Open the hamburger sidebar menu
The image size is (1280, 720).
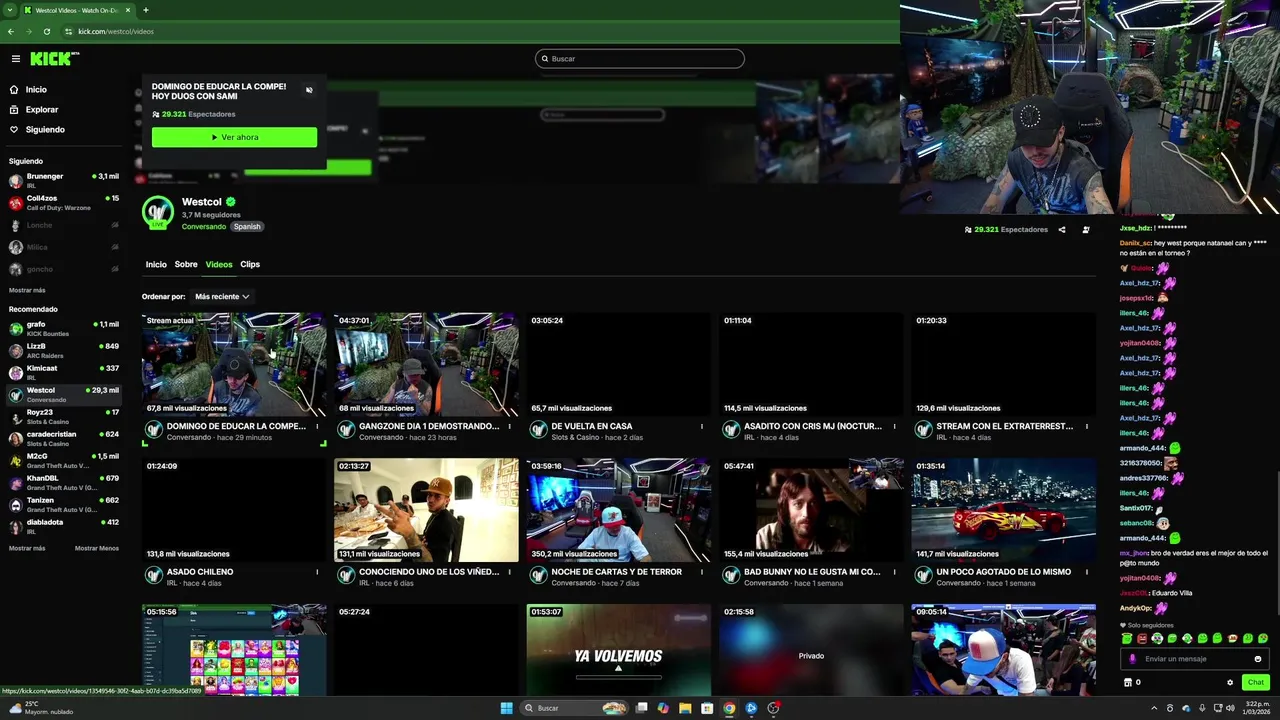[15, 59]
